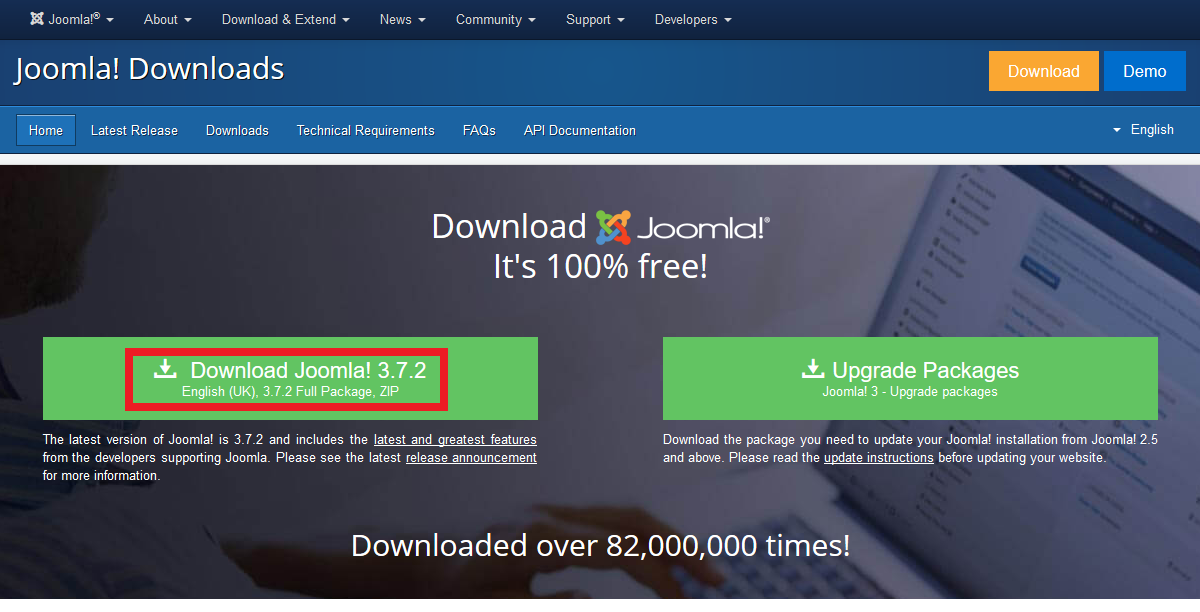1200x612 pixels.
Task: Select the Home tab
Action: tap(46, 130)
